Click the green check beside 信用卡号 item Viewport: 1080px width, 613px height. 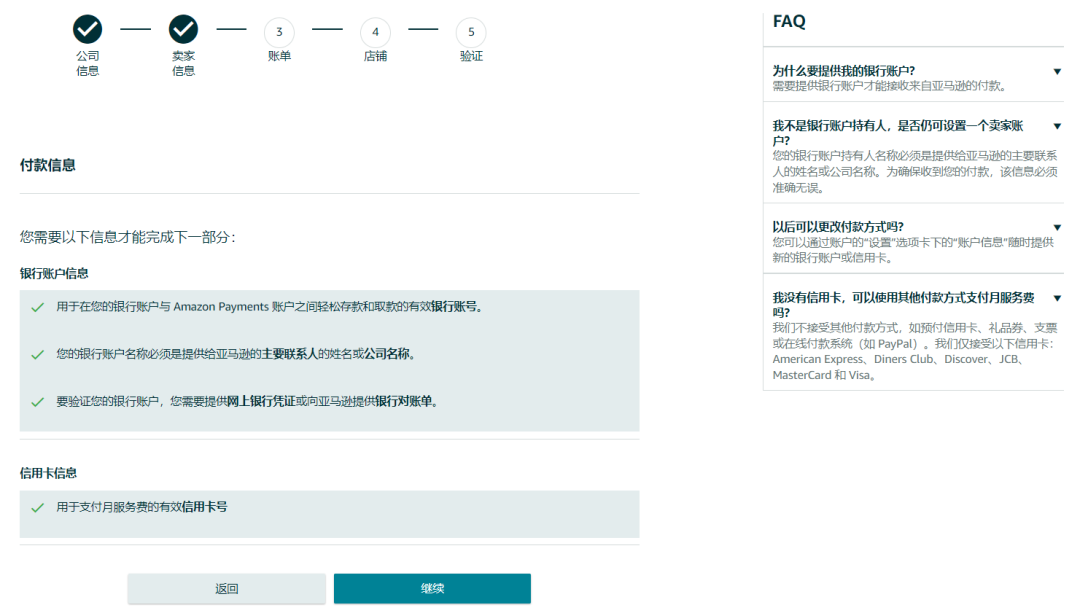(x=38, y=510)
